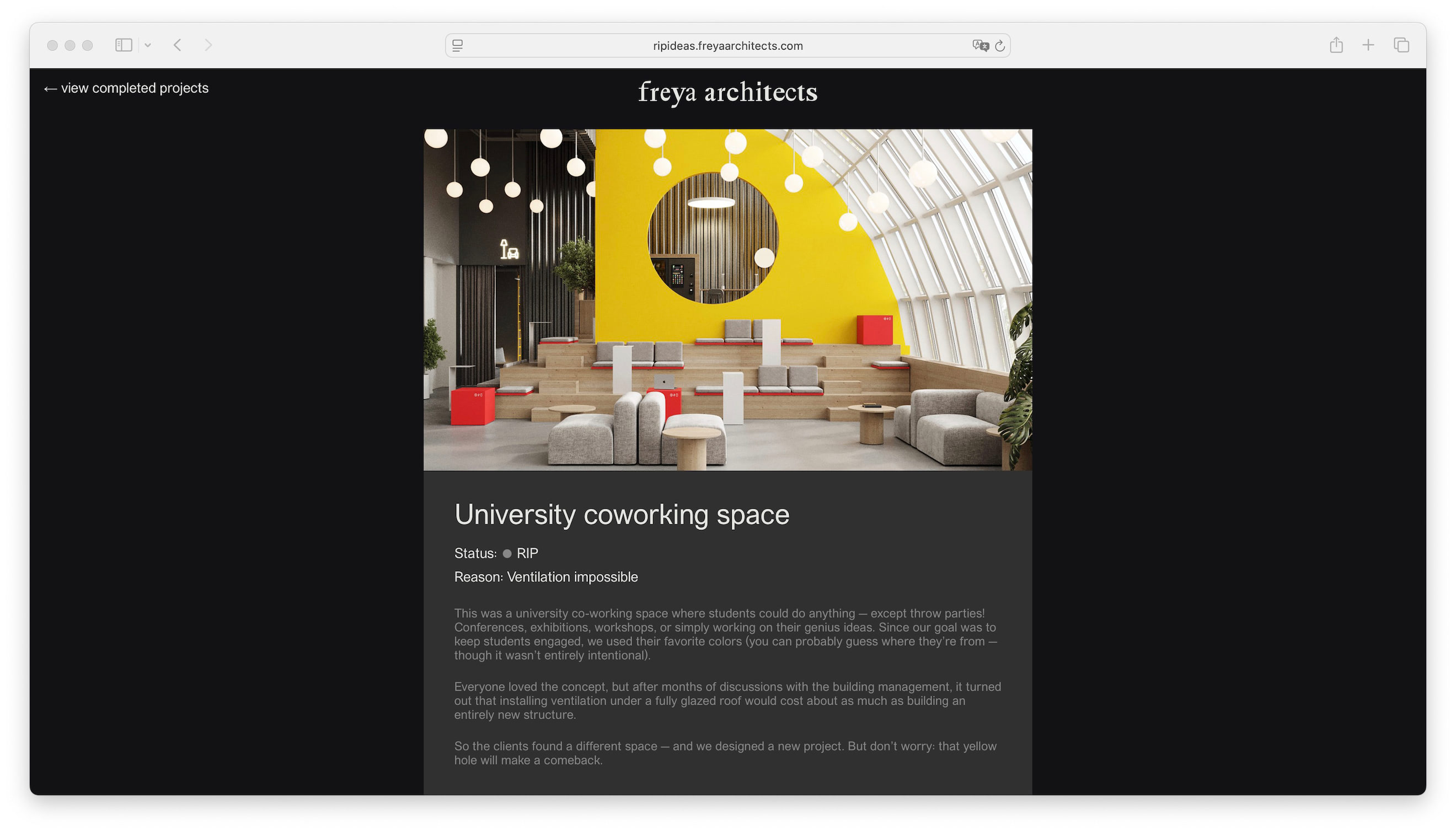
Task: Open a new tab with plus icon
Action: click(1368, 45)
